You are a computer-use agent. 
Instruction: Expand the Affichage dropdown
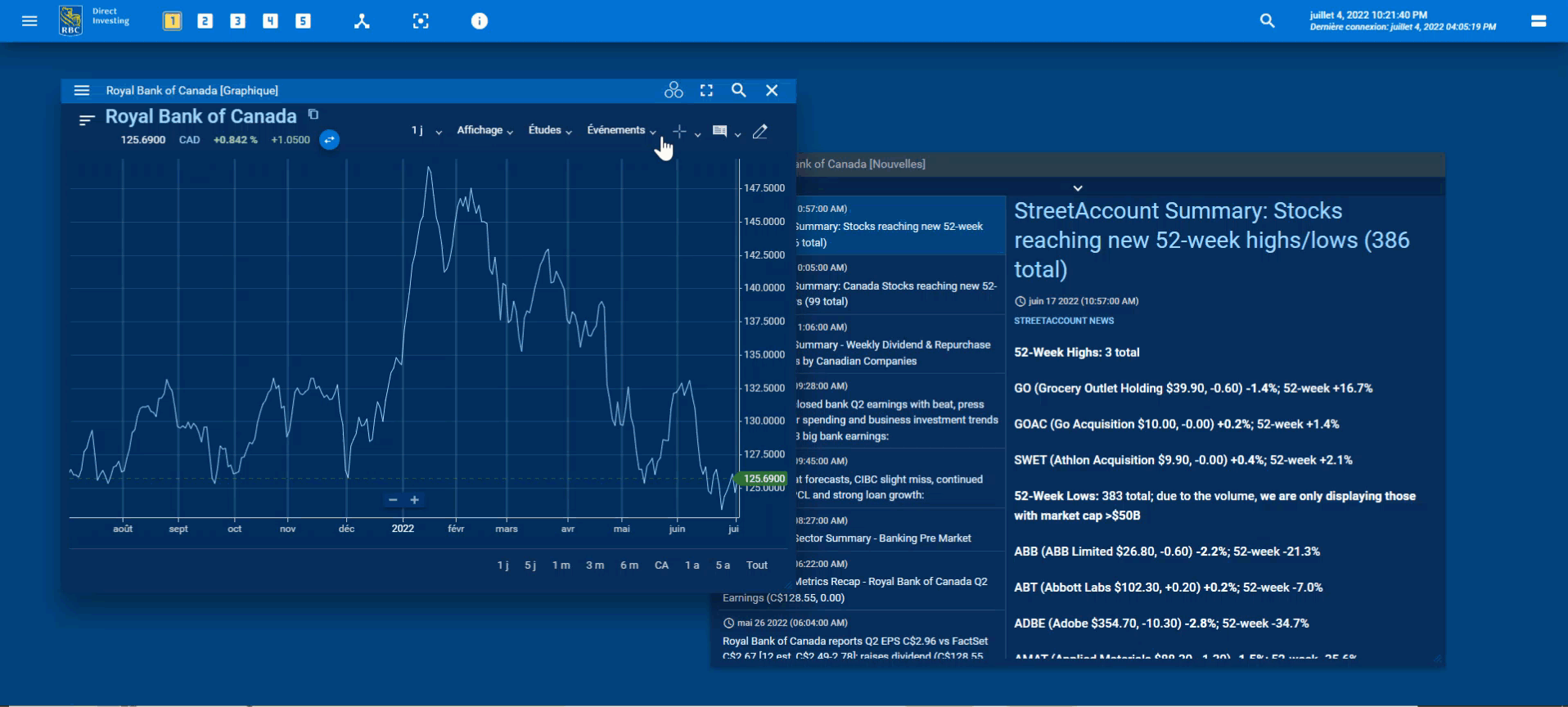(484, 131)
